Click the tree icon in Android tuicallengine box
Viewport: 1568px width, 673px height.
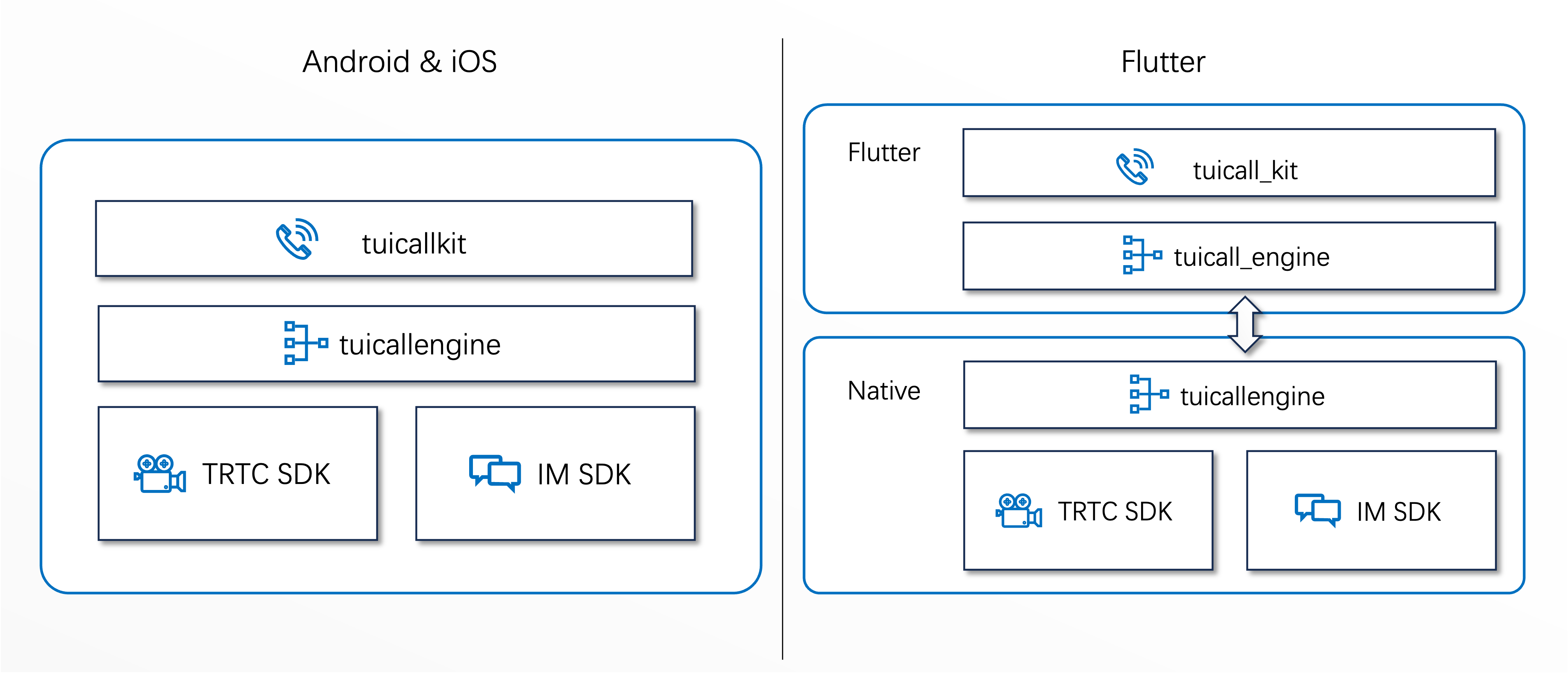tap(306, 343)
